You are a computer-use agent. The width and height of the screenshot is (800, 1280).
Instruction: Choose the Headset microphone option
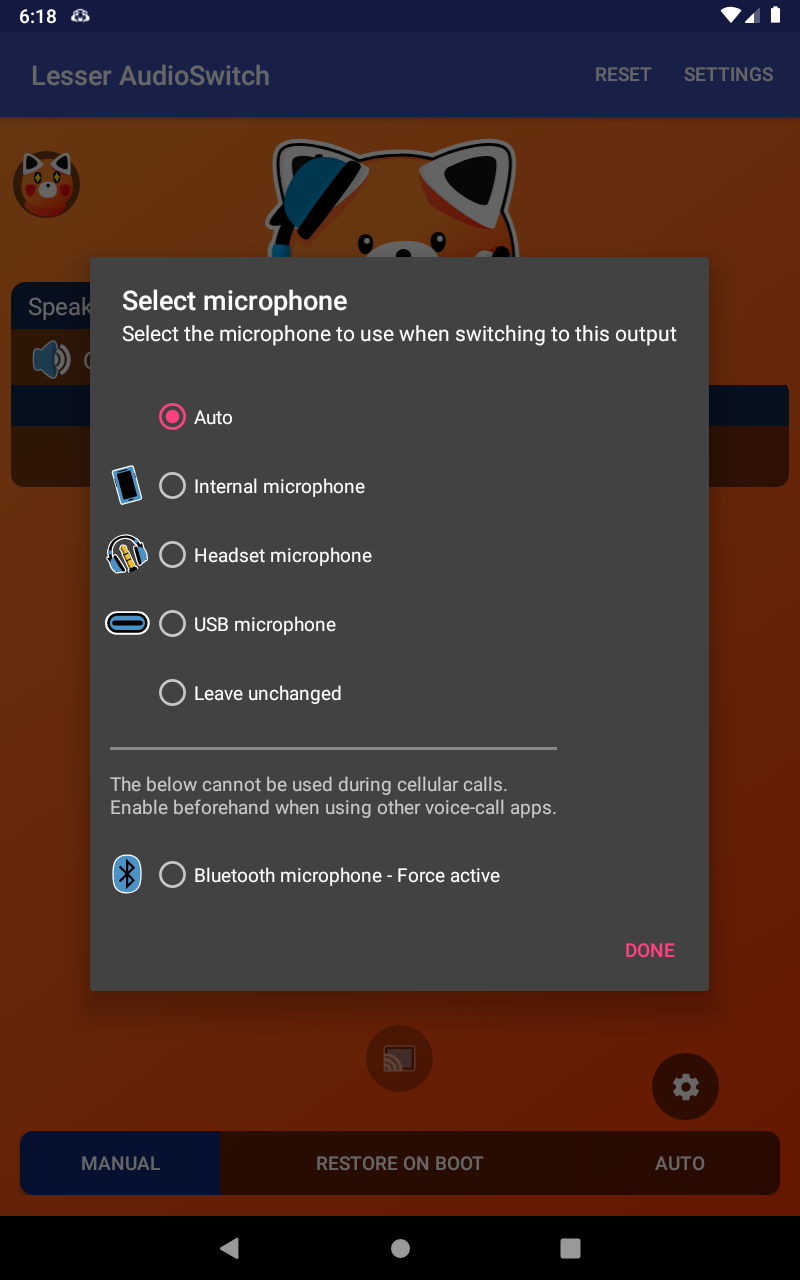click(173, 555)
